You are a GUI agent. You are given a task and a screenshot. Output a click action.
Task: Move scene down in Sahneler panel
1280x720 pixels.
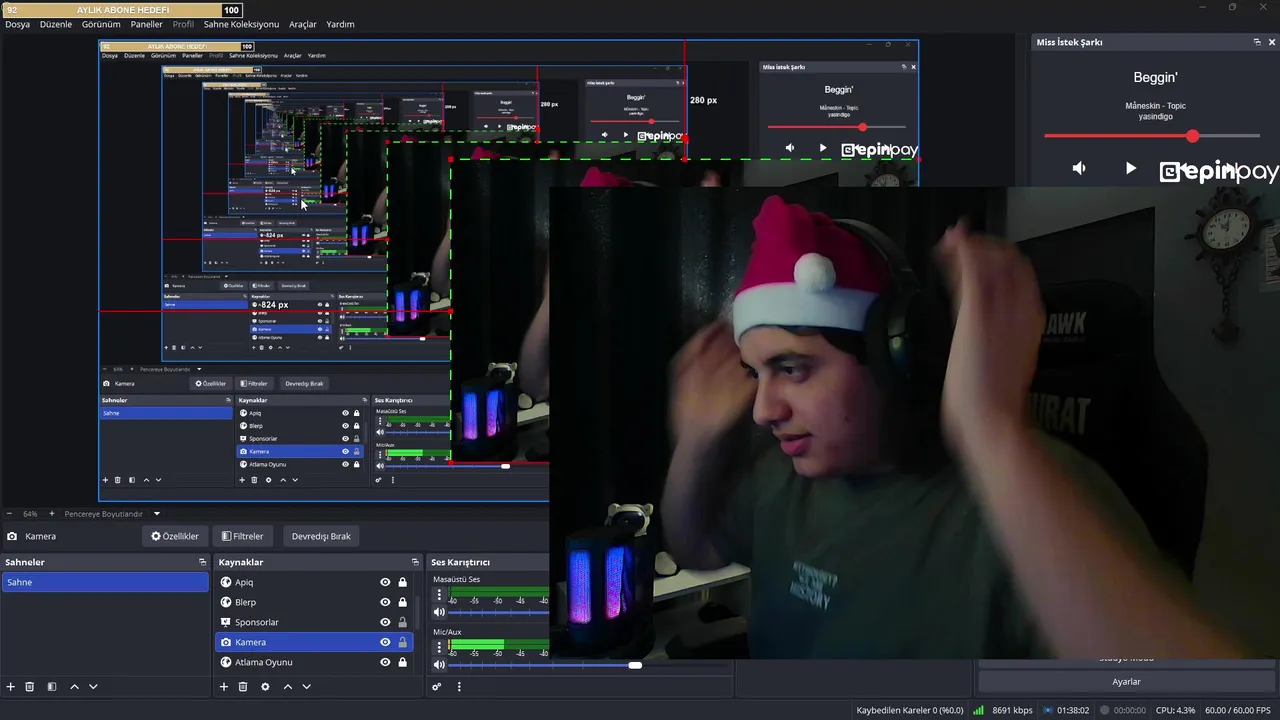(93, 687)
